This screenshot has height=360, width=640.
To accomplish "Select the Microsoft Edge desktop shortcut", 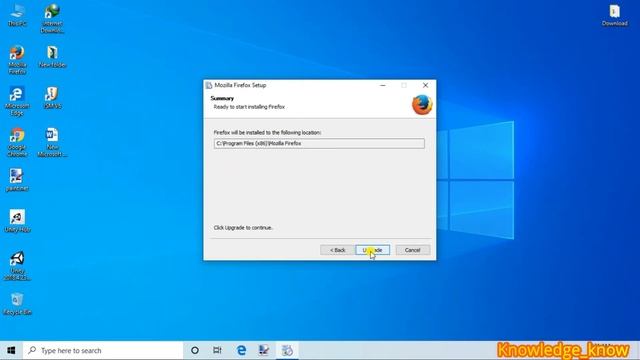I will 17,101.
